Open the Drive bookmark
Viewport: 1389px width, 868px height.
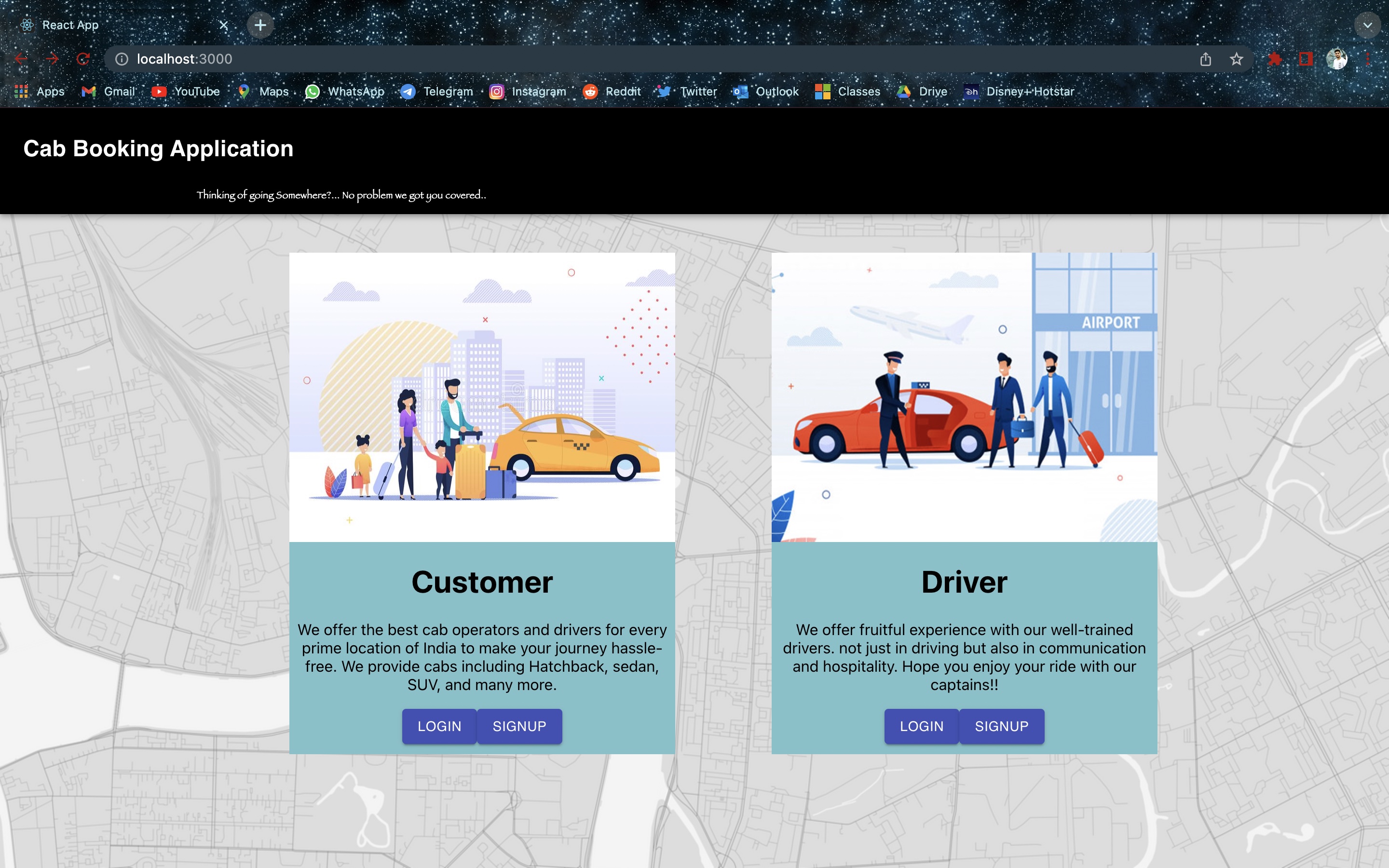[922, 91]
